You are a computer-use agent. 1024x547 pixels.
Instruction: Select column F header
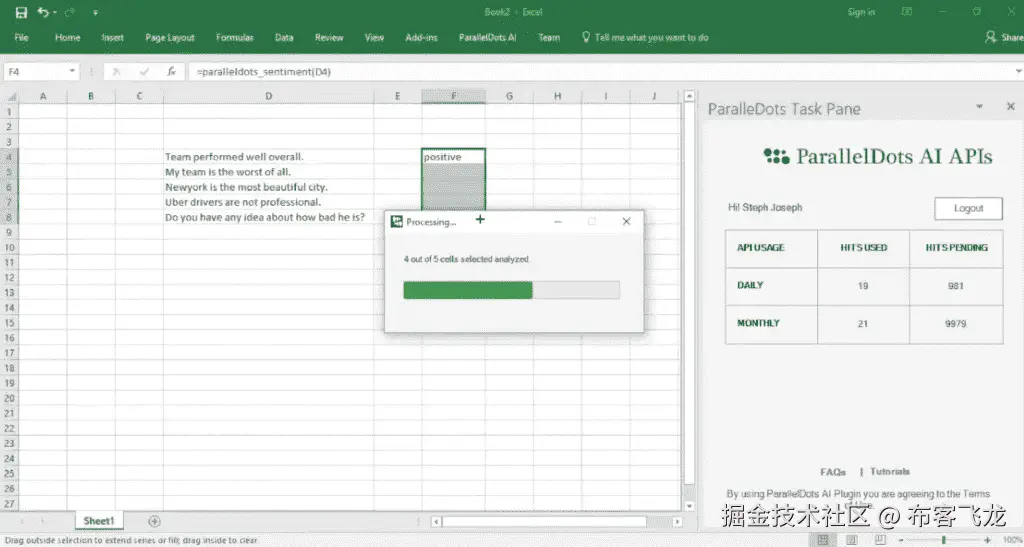(x=453, y=97)
